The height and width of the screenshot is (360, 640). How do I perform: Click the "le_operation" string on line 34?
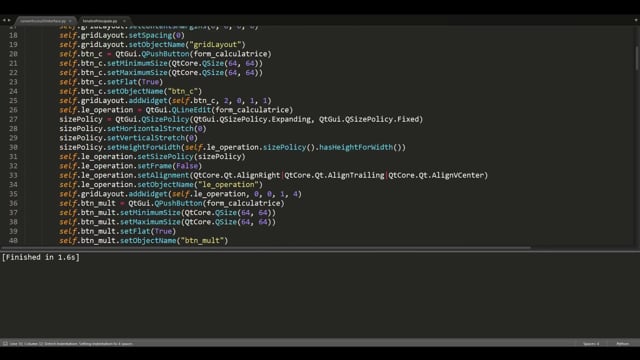coord(228,184)
